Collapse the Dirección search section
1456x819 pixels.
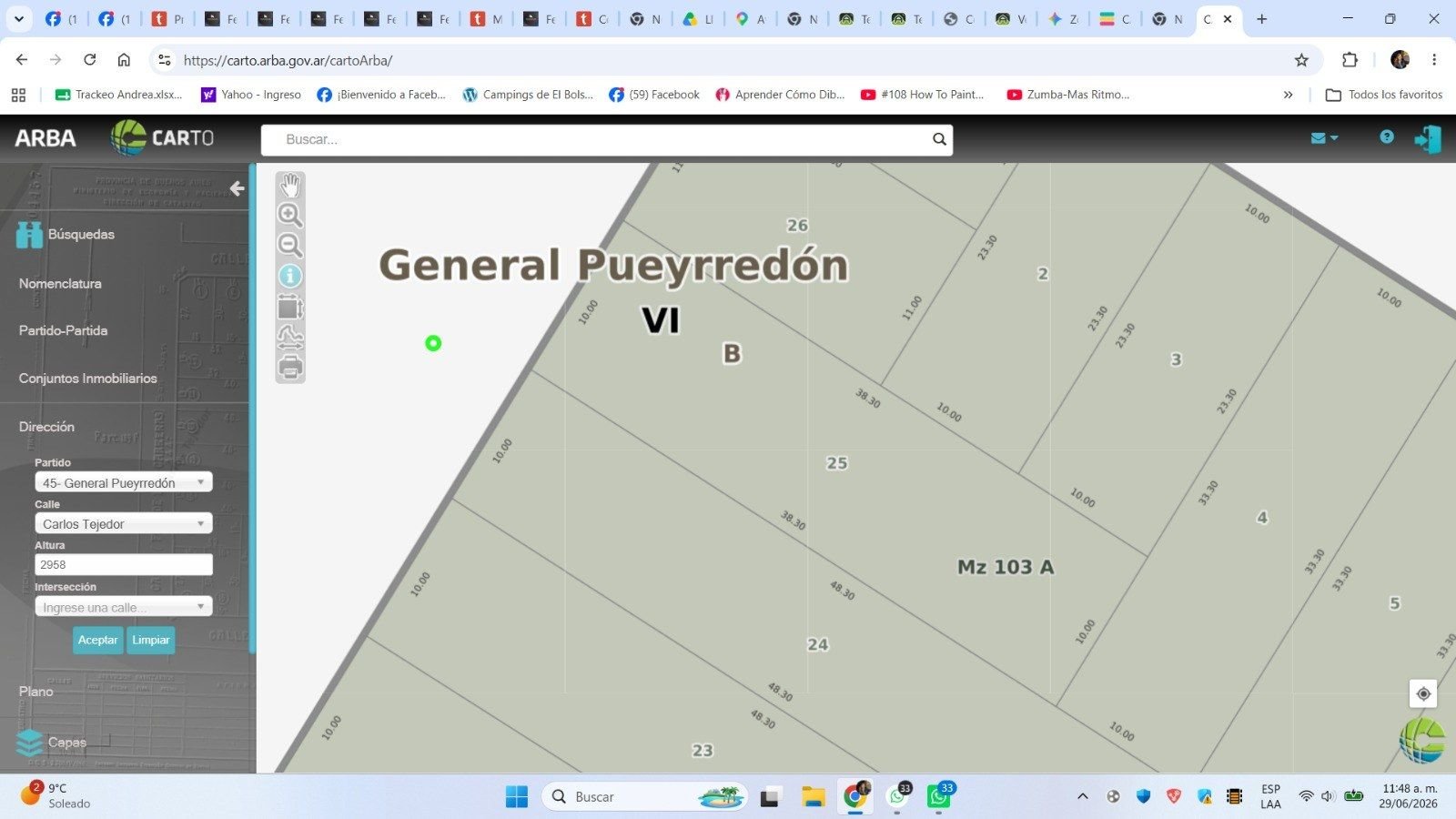pos(46,427)
